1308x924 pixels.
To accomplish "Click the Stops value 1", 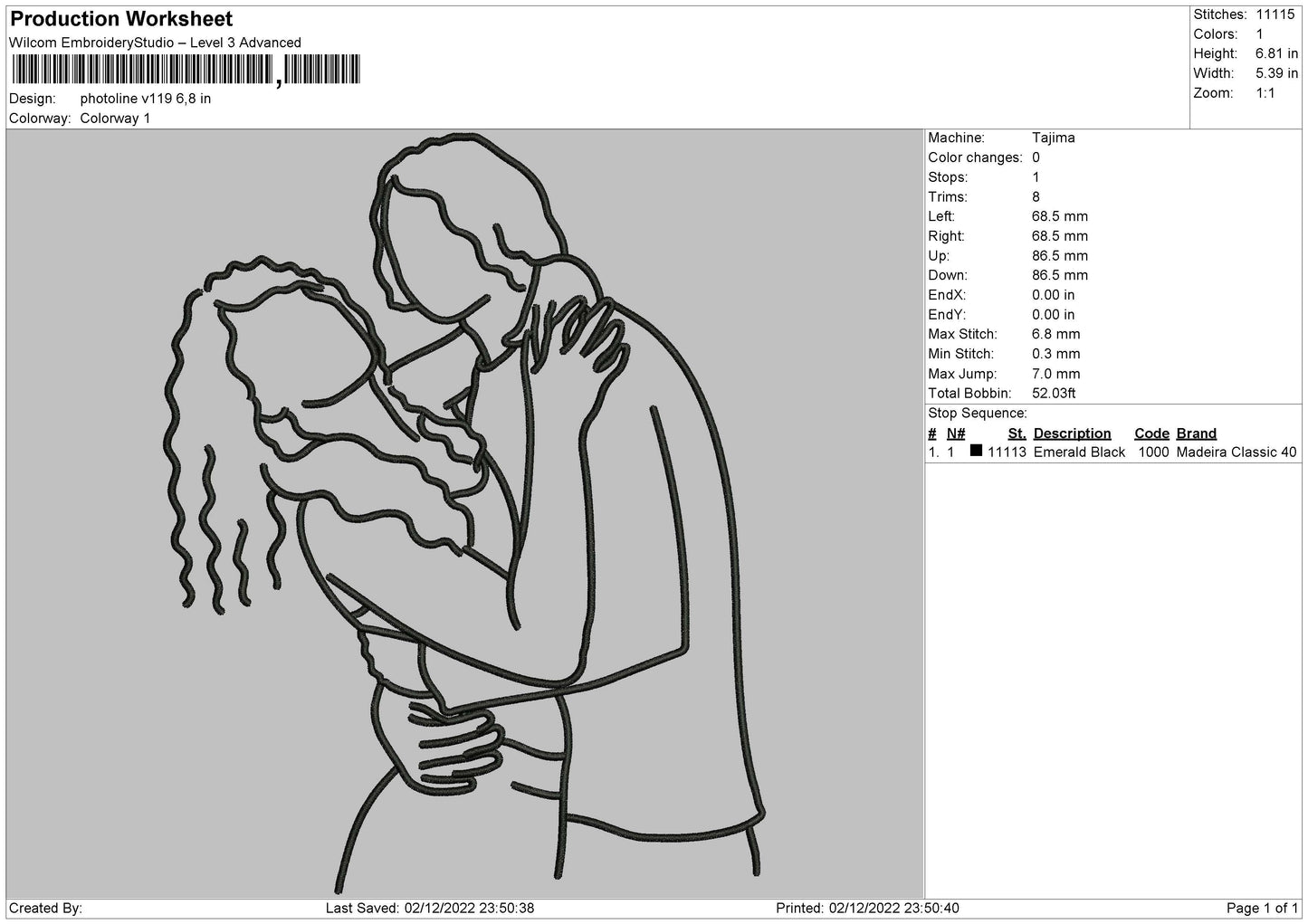I will pos(1036,177).
